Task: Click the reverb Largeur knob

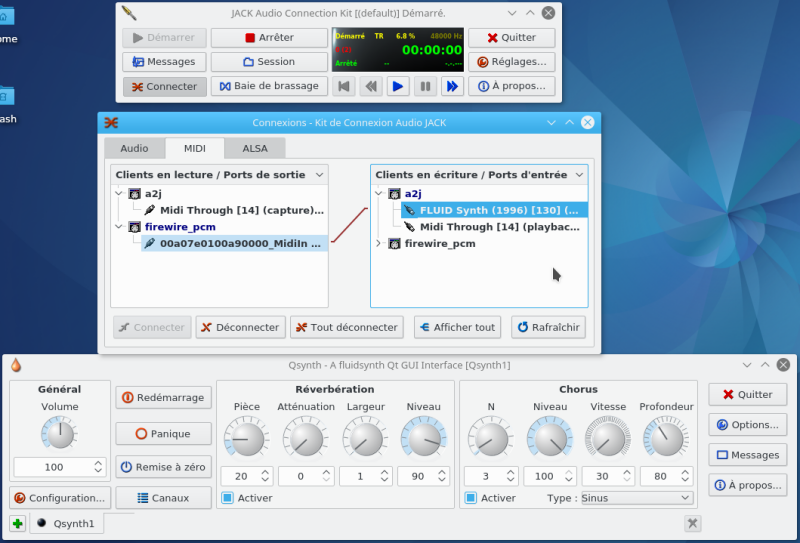Action: [365, 438]
